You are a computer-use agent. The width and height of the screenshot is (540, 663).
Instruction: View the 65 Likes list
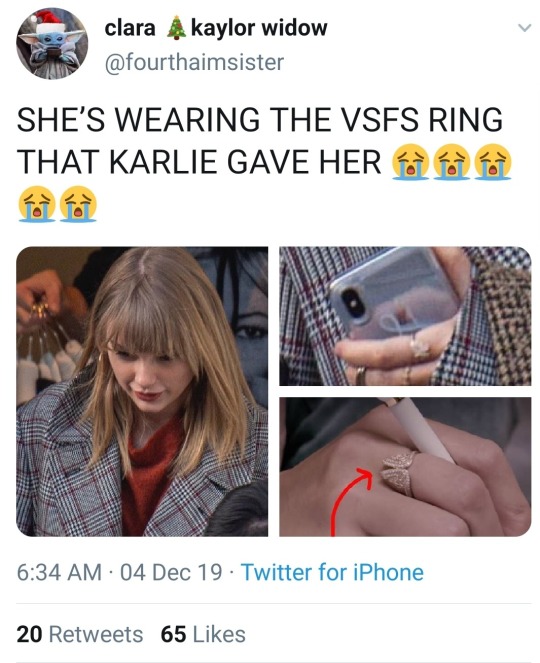[x=203, y=634]
